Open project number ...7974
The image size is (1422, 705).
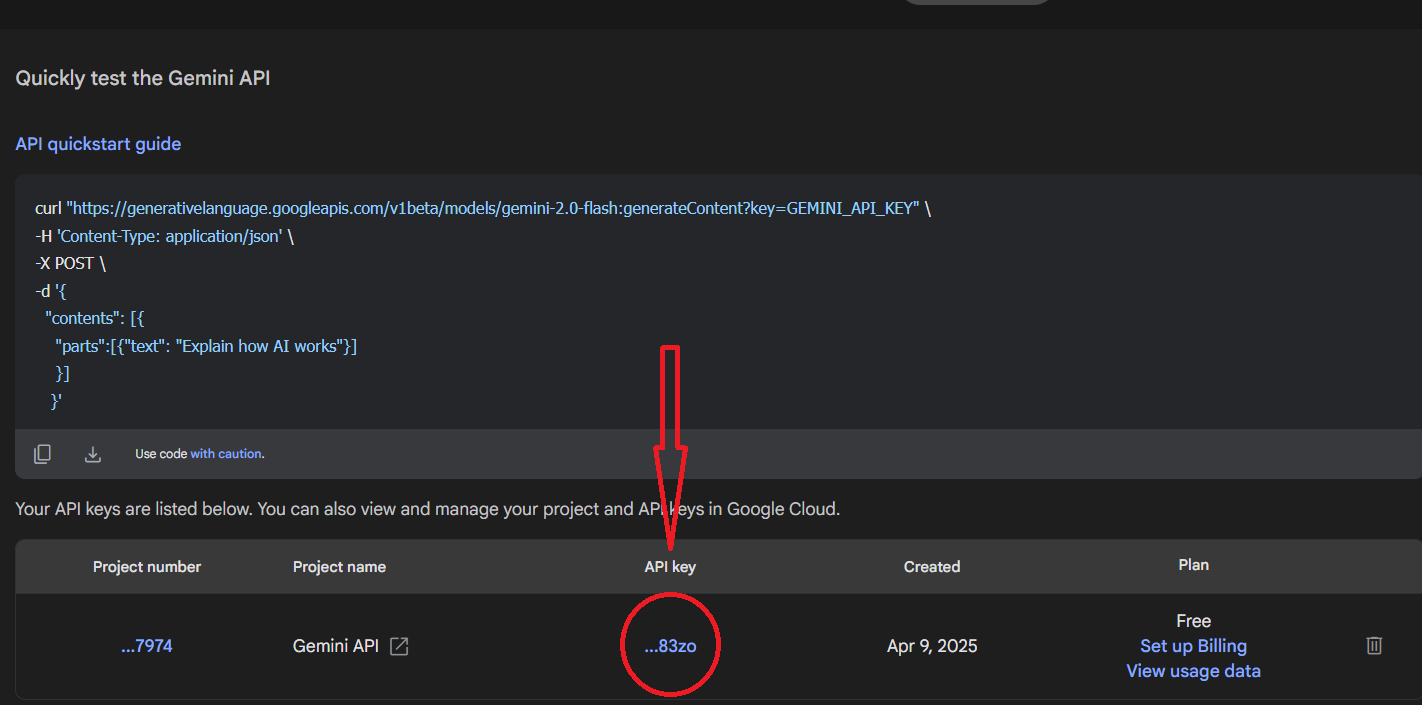click(147, 646)
